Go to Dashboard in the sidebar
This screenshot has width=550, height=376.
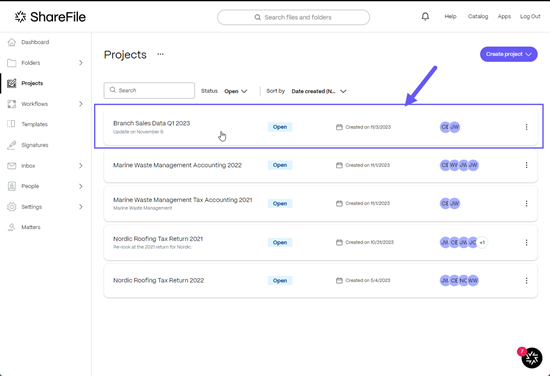(35, 42)
